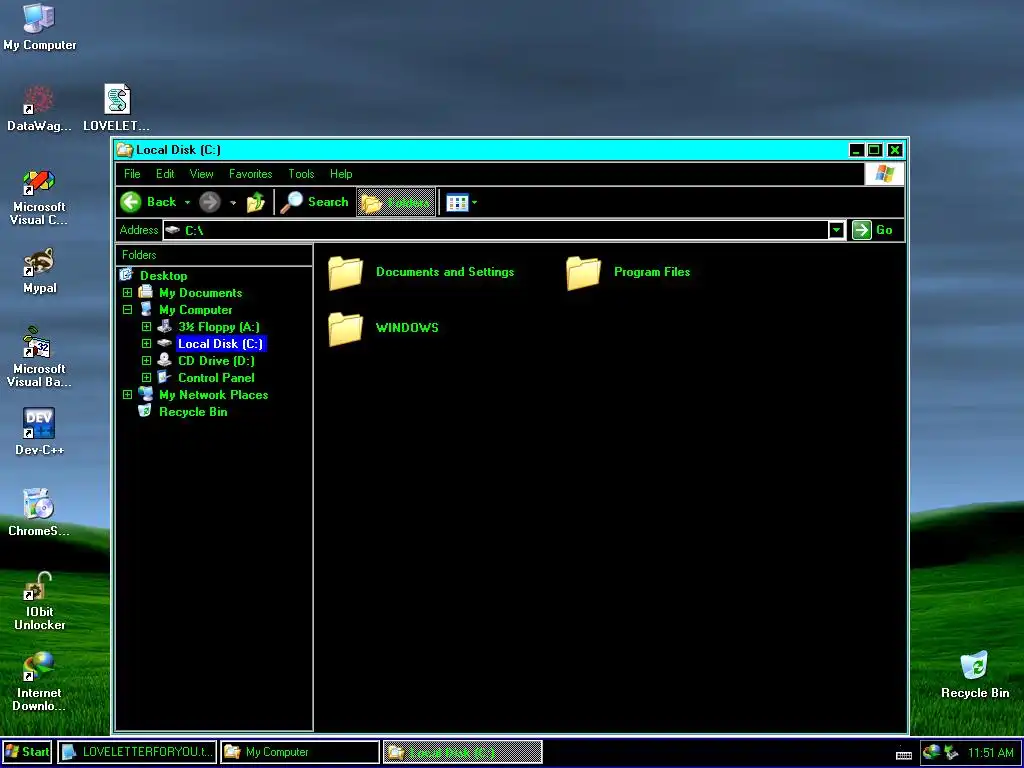
Task: Open the Views icon menu
Action: pyautogui.click(x=457, y=202)
